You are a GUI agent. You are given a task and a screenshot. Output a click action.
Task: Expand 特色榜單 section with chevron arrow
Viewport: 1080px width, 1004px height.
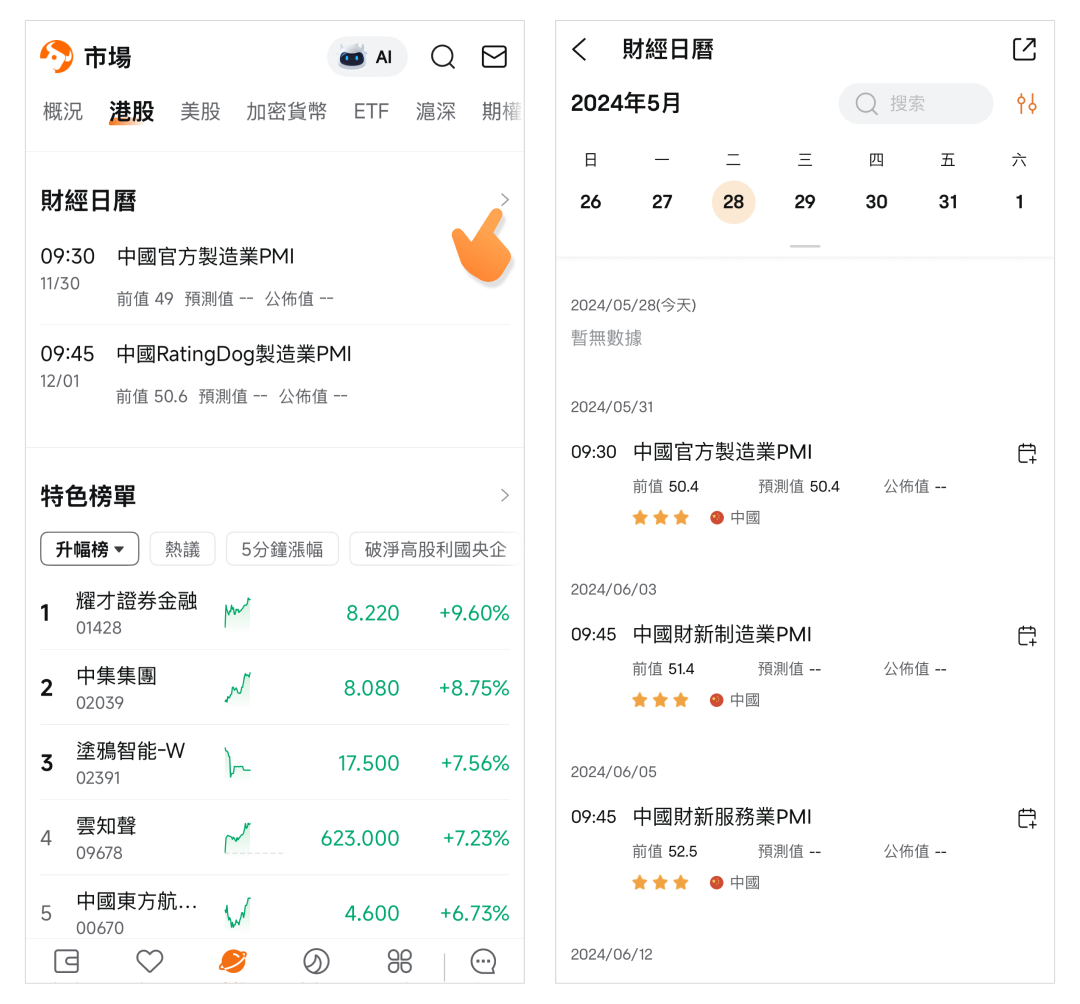(504, 496)
